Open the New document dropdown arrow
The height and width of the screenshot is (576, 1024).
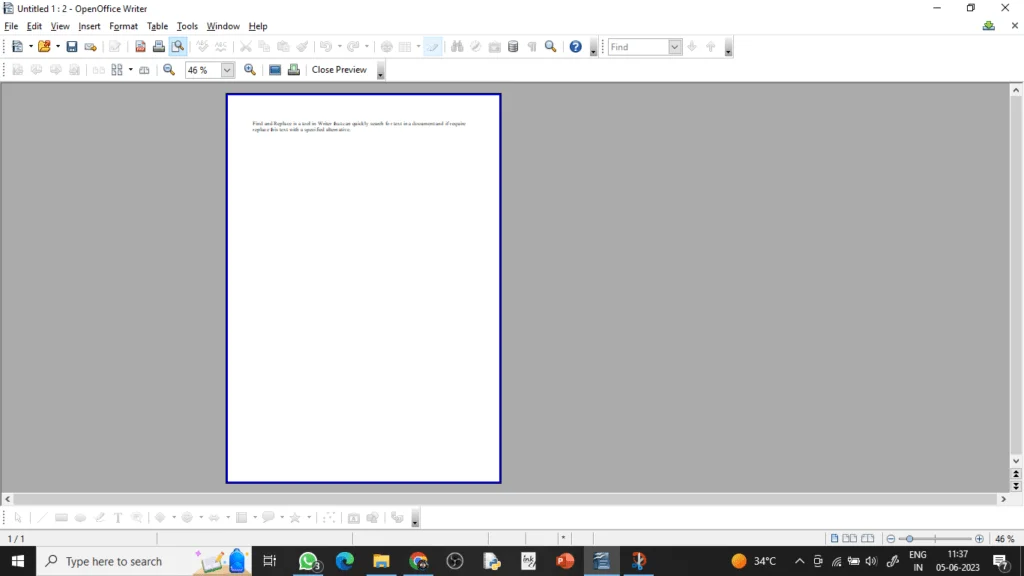tap(31, 47)
